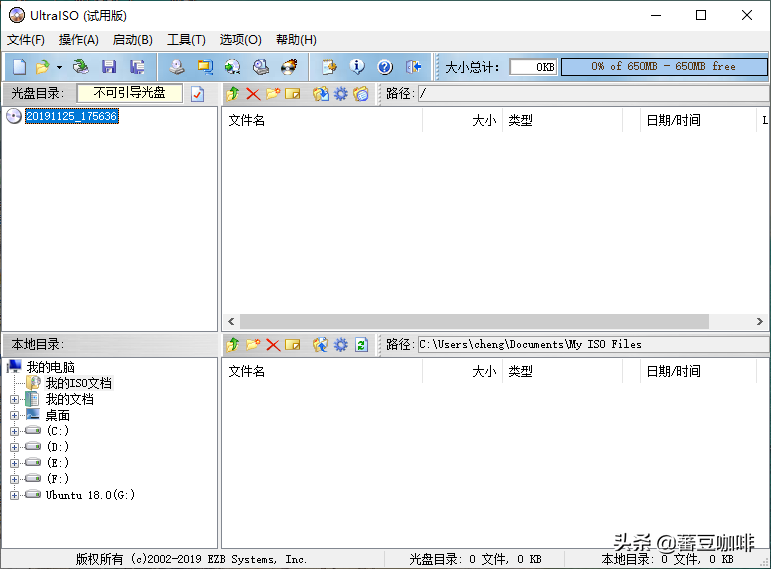Image resolution: width=771 pixels, height=569 pixels.
Task: Expand the 桌面 tree node
Action: pos(14,416)
